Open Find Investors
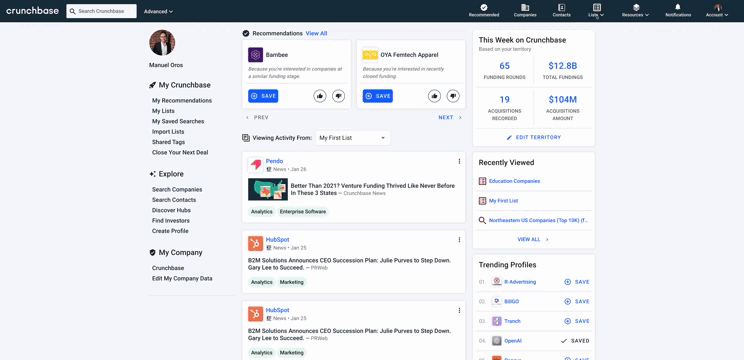744x360 pixels. (171, 221)
